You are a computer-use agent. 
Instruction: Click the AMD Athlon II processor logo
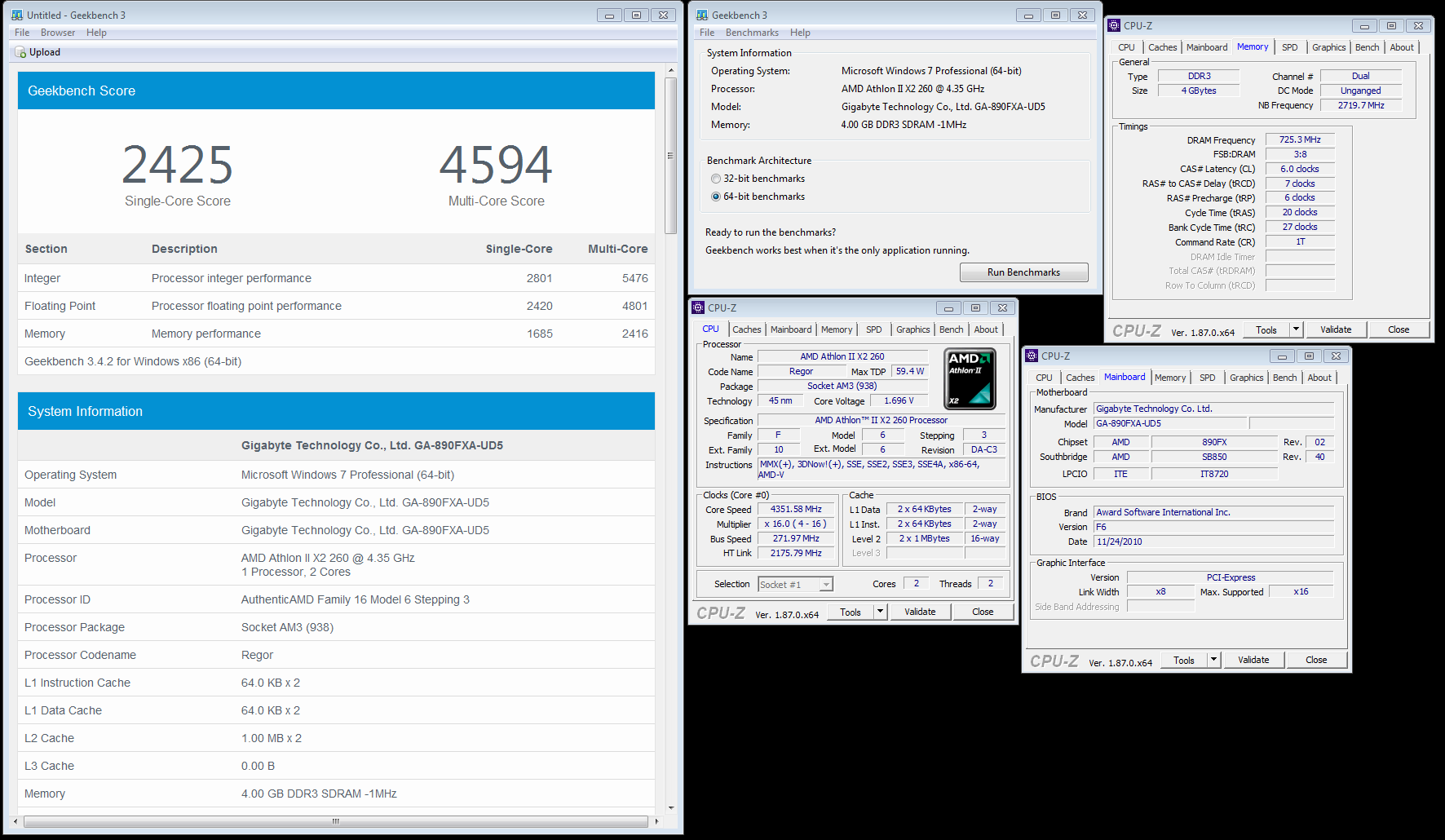pos(970,378)
